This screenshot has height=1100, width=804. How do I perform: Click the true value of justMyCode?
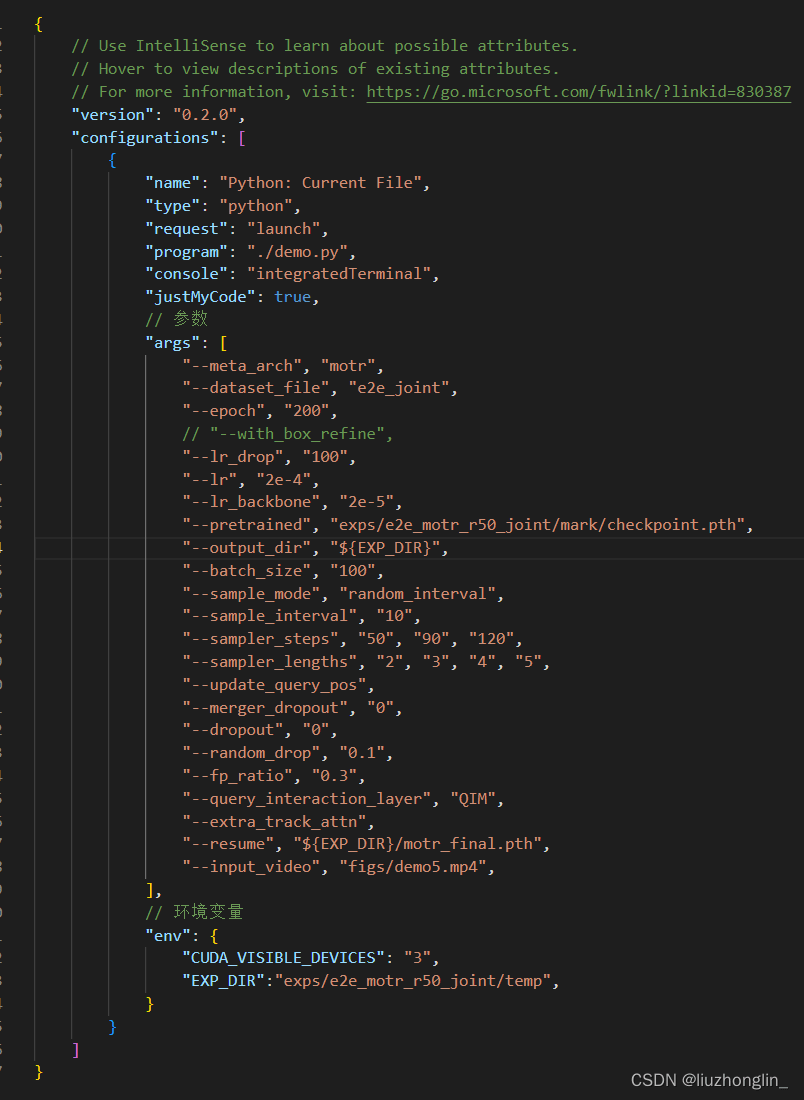292,297
